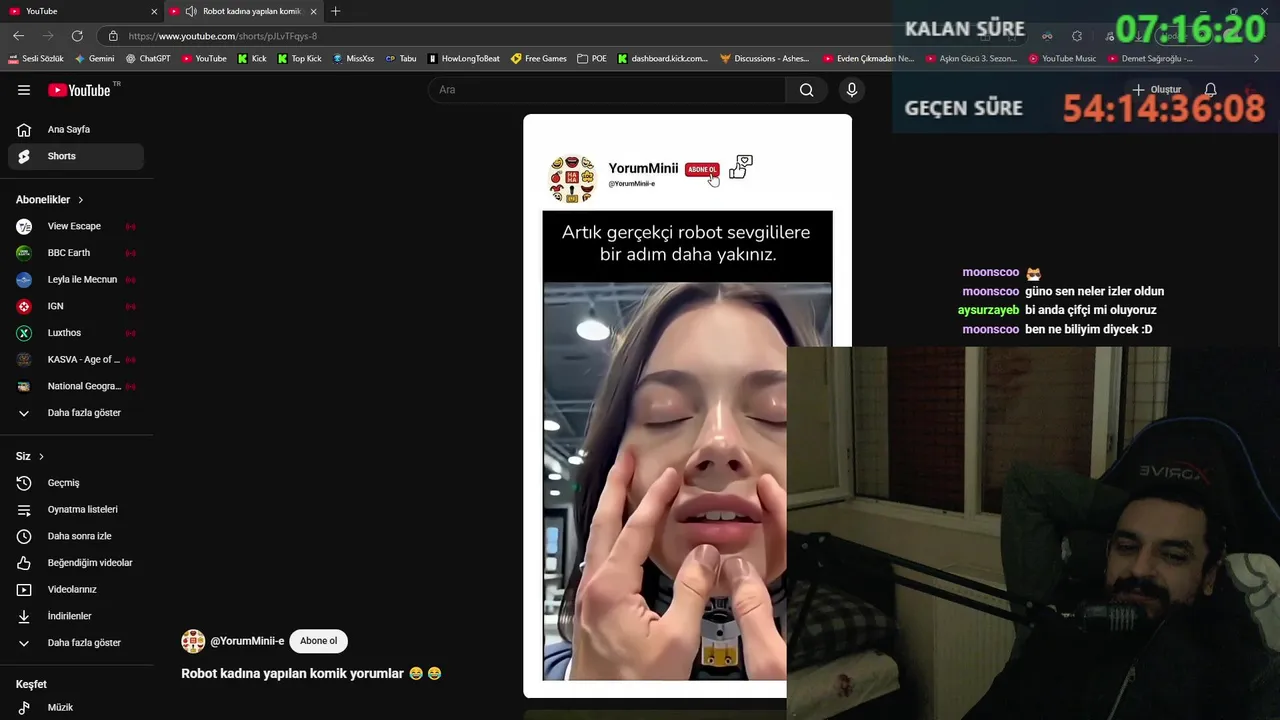The image size is (1280, 720).
Task: Open the BBC Earth channel
Action: (76, 253)
